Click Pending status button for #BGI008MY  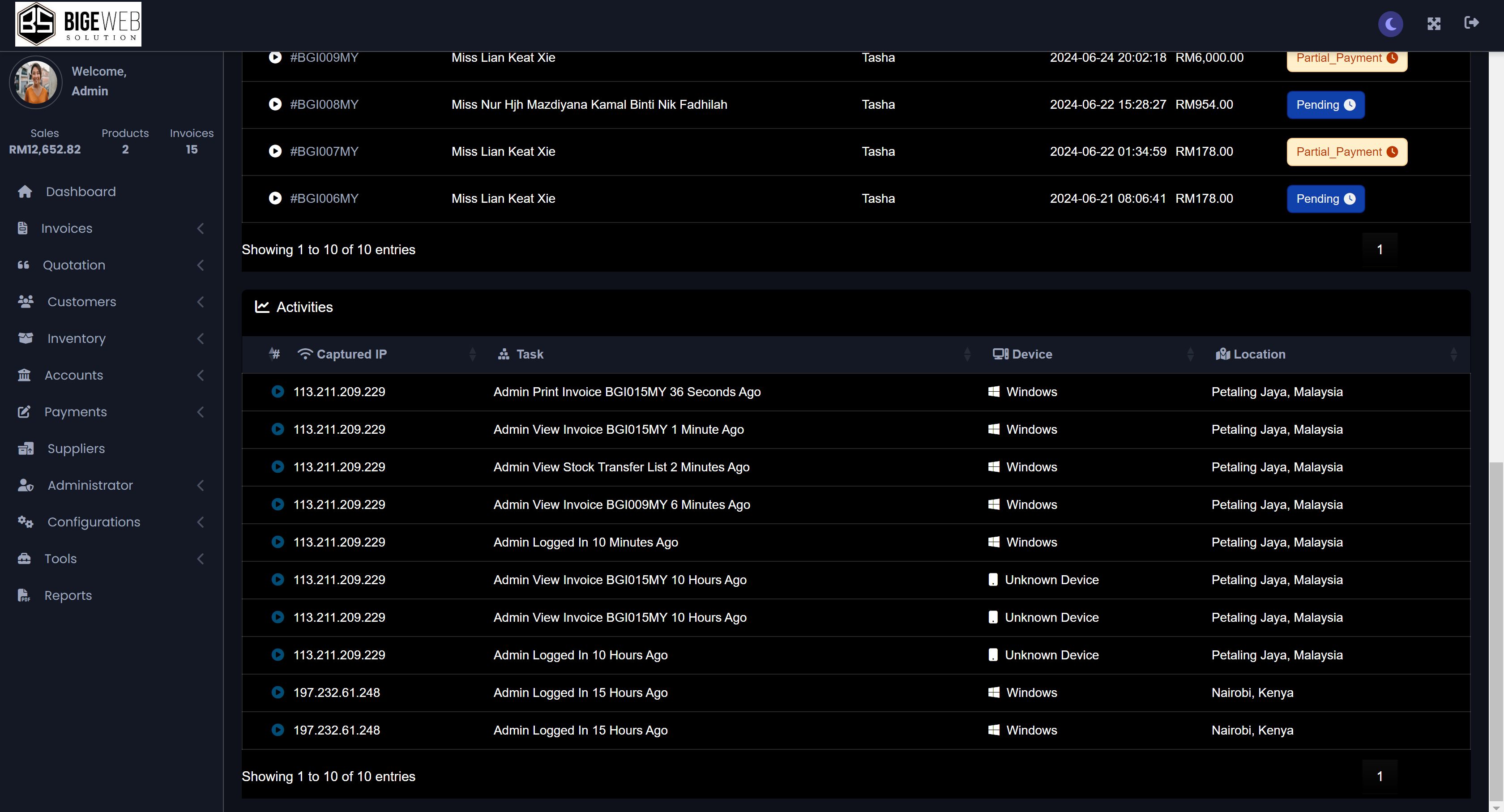[x=1325, y=105]
